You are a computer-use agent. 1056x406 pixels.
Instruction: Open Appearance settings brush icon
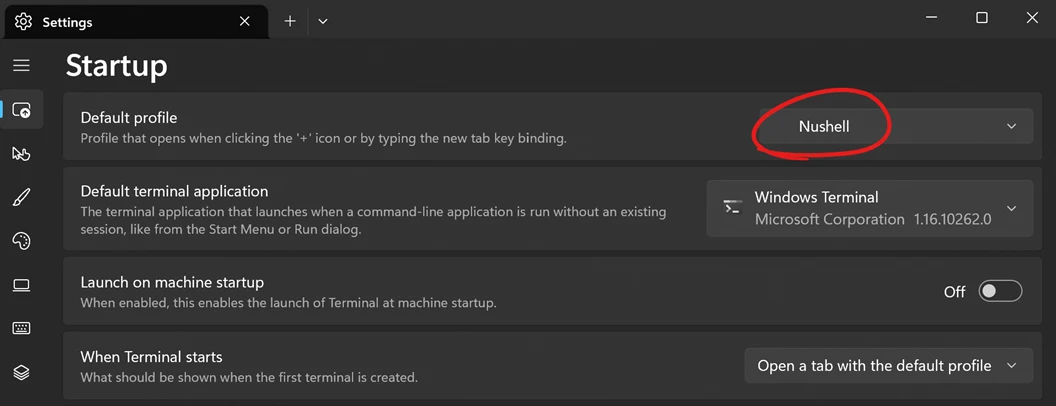(x=21, y=197)
